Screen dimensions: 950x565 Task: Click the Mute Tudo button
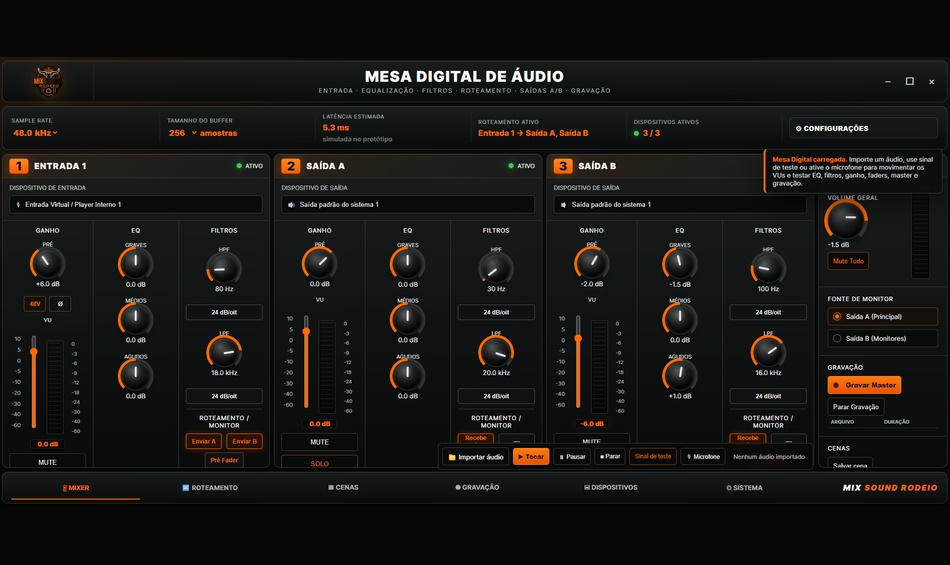pyautogui.click(x=848, y=261)
